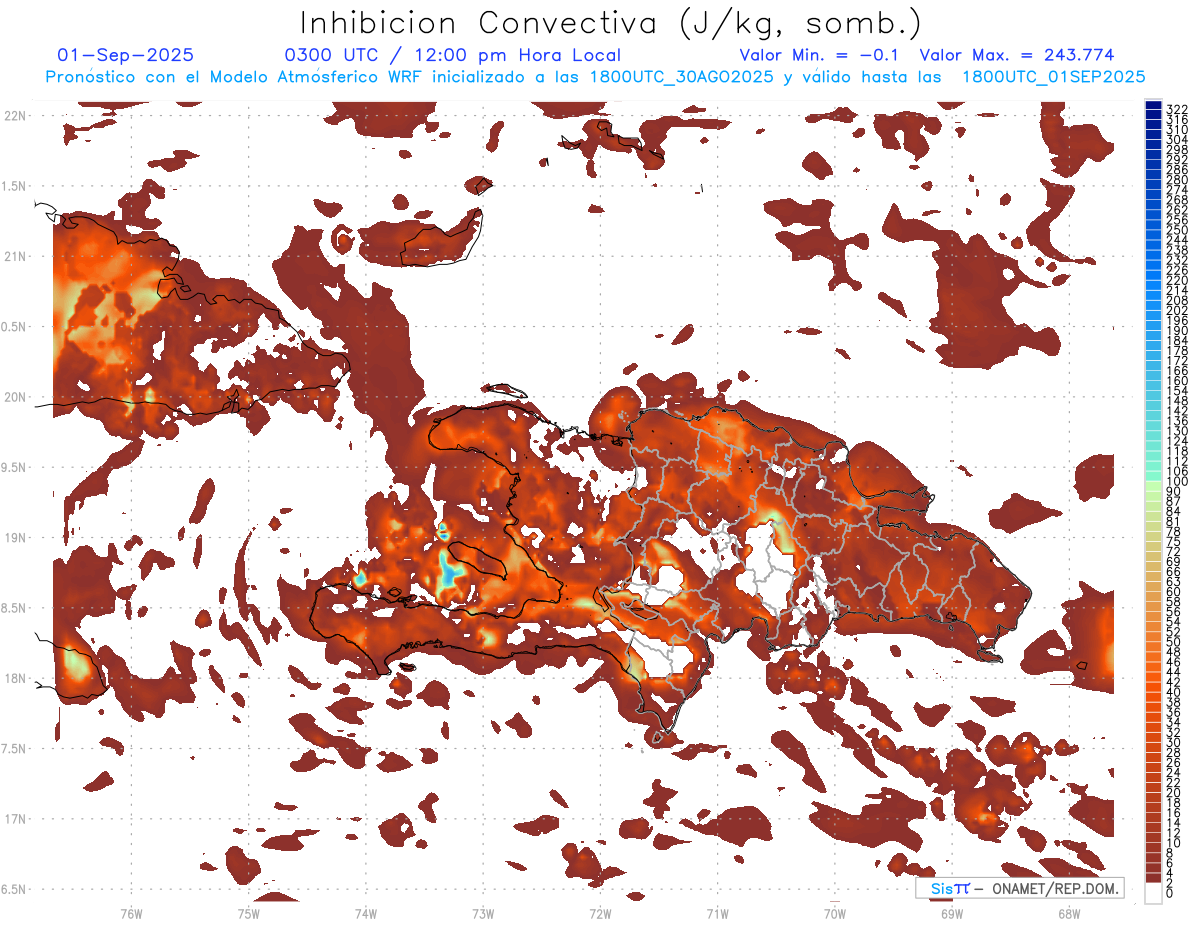1200x927 pixels.
Task: Click the '73W' longitude label
Action: pyautogui.click(x=483, y=913)
